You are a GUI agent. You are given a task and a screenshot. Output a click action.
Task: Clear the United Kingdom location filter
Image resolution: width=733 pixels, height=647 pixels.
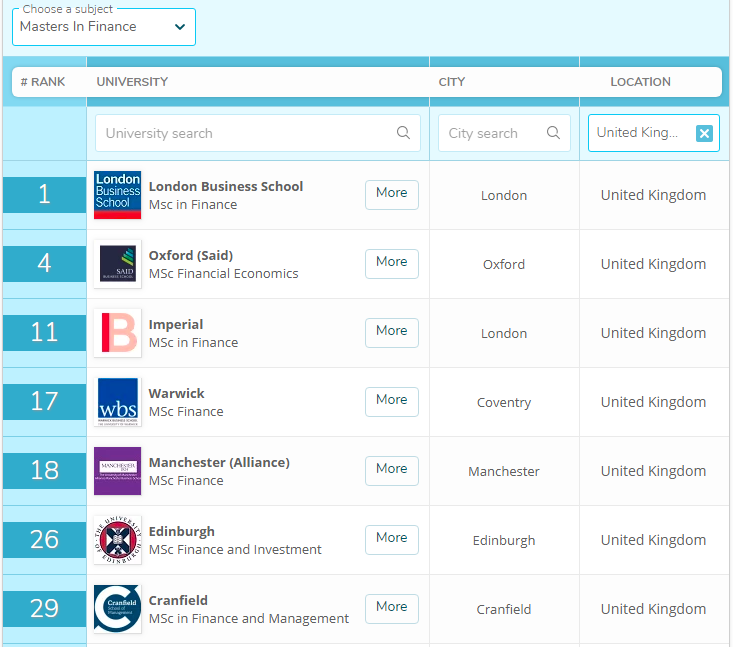(704, 133)
